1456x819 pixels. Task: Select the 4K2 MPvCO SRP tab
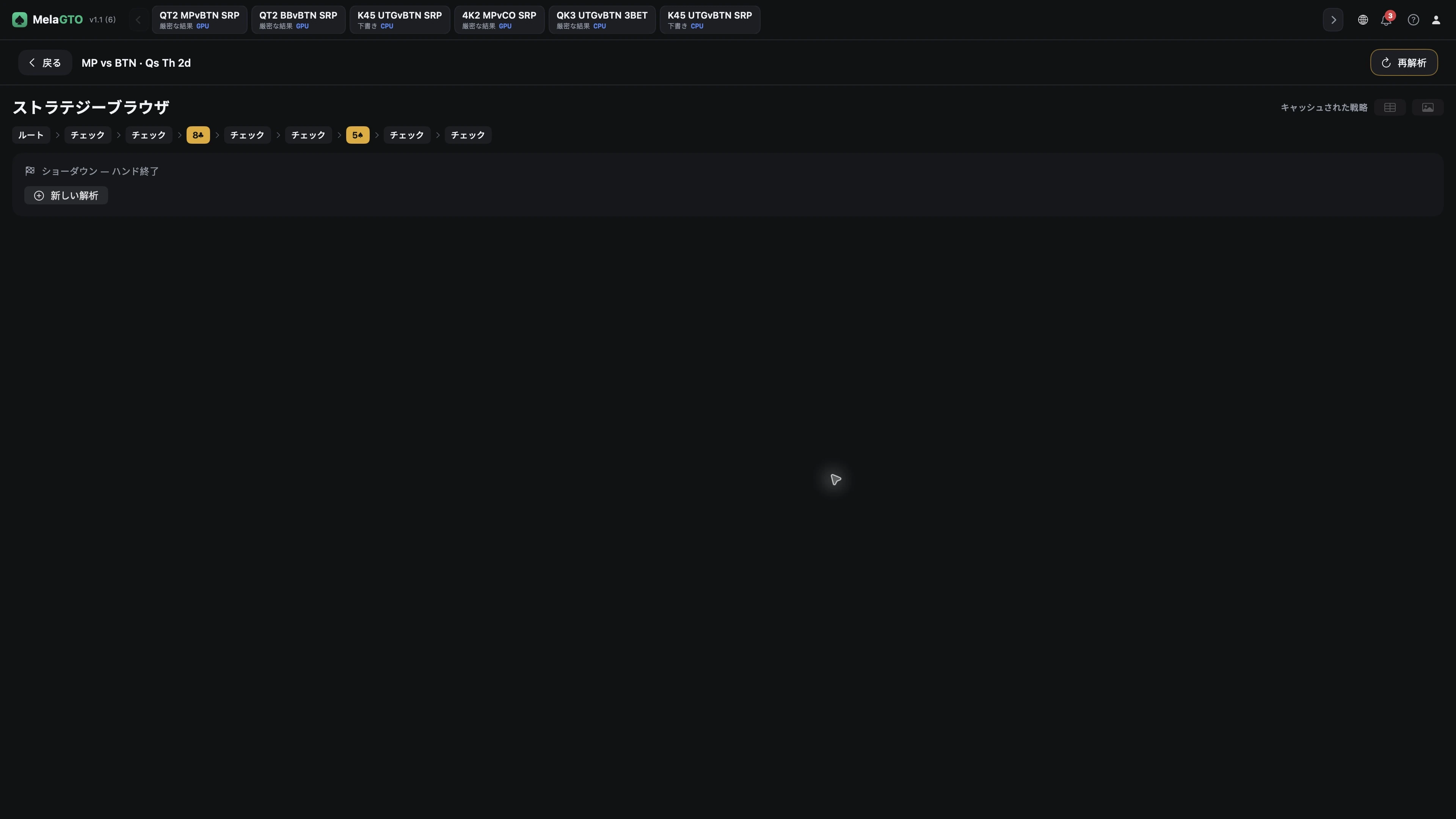pyautogui.click(x=499, y=20)
